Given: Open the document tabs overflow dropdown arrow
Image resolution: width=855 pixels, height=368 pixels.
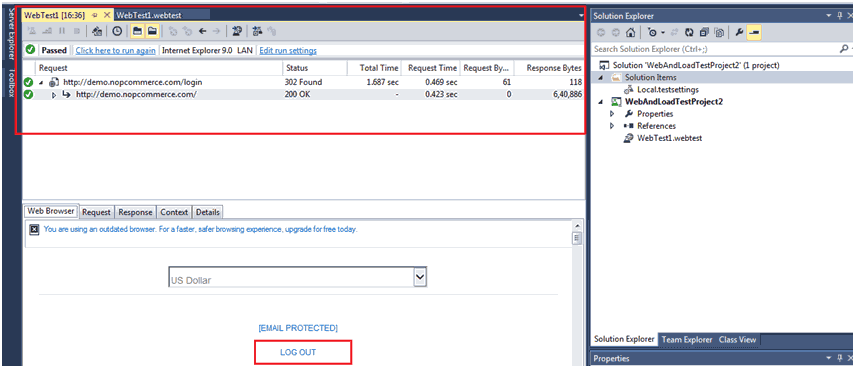Looking at the screenshot, I should pyautogui.click(x=581, y=16).
